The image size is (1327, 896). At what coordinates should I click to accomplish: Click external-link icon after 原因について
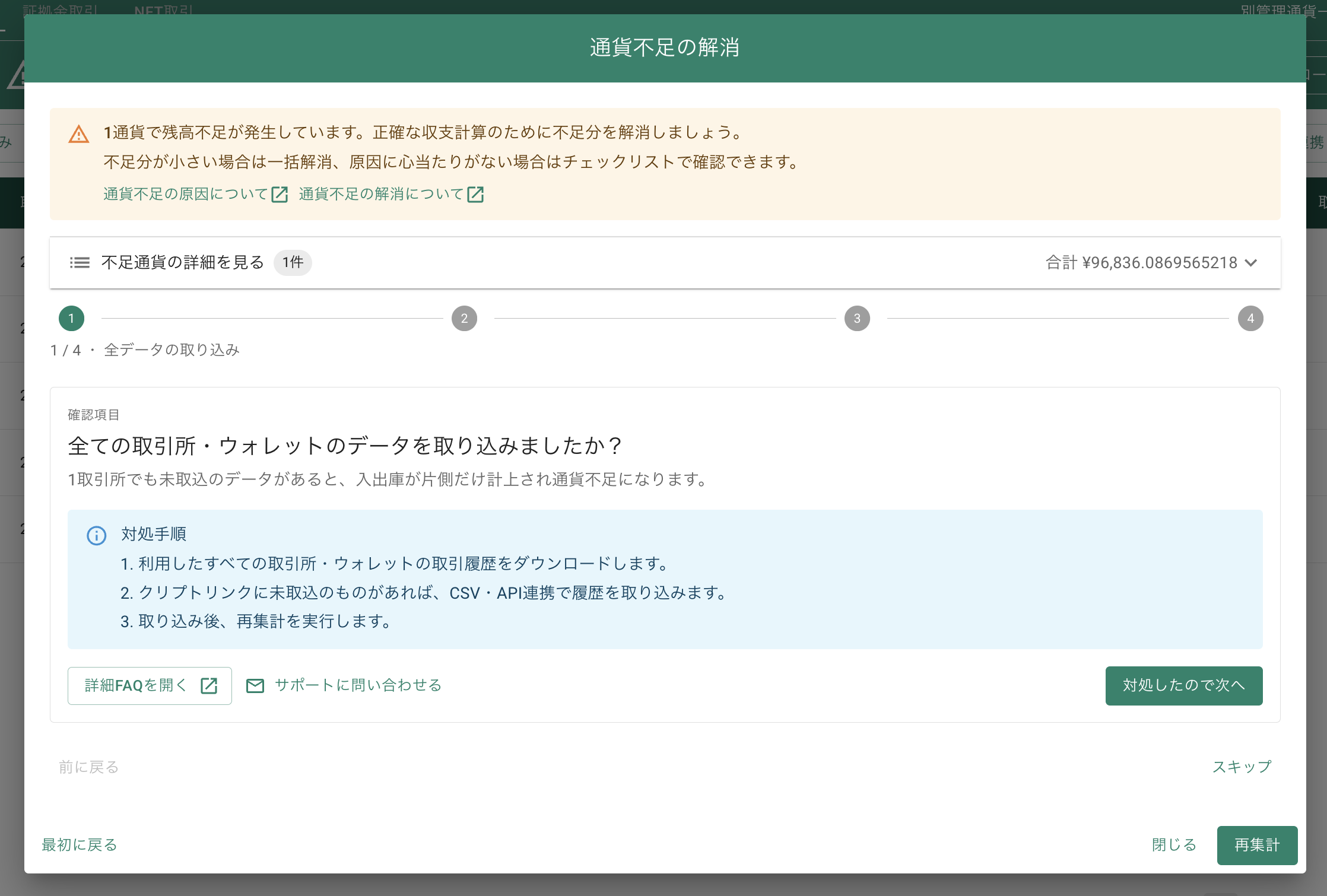(280, 194)
